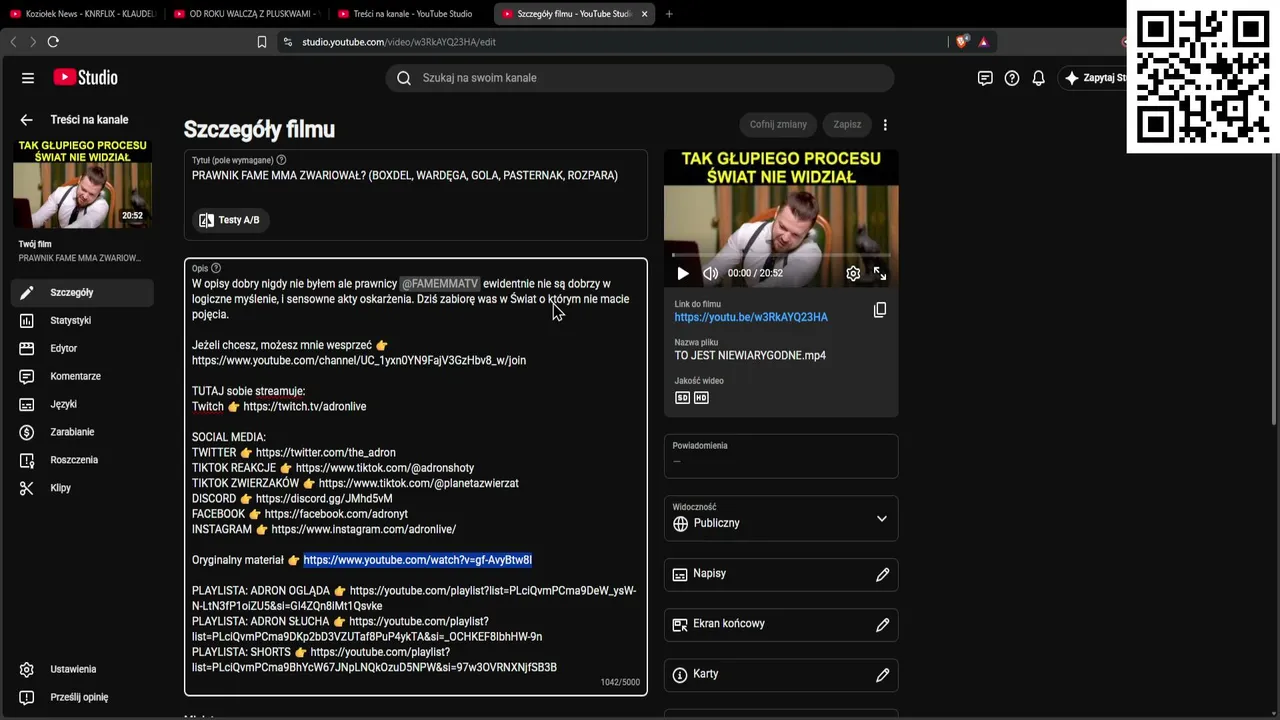
Task: Click the sidebar video thumbnail
Action: click(x=82, y=184)
